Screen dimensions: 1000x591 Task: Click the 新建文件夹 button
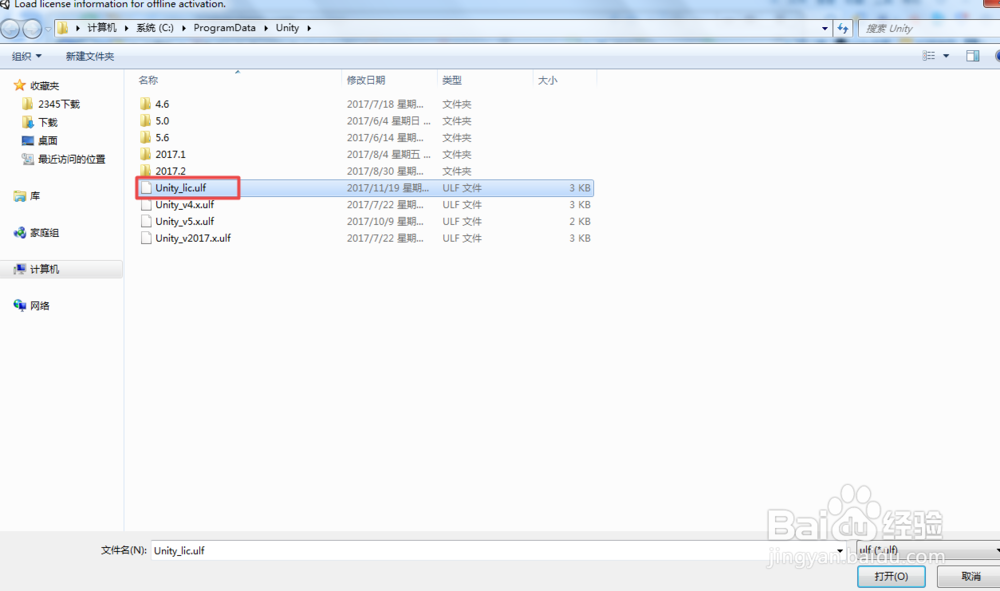90,56
